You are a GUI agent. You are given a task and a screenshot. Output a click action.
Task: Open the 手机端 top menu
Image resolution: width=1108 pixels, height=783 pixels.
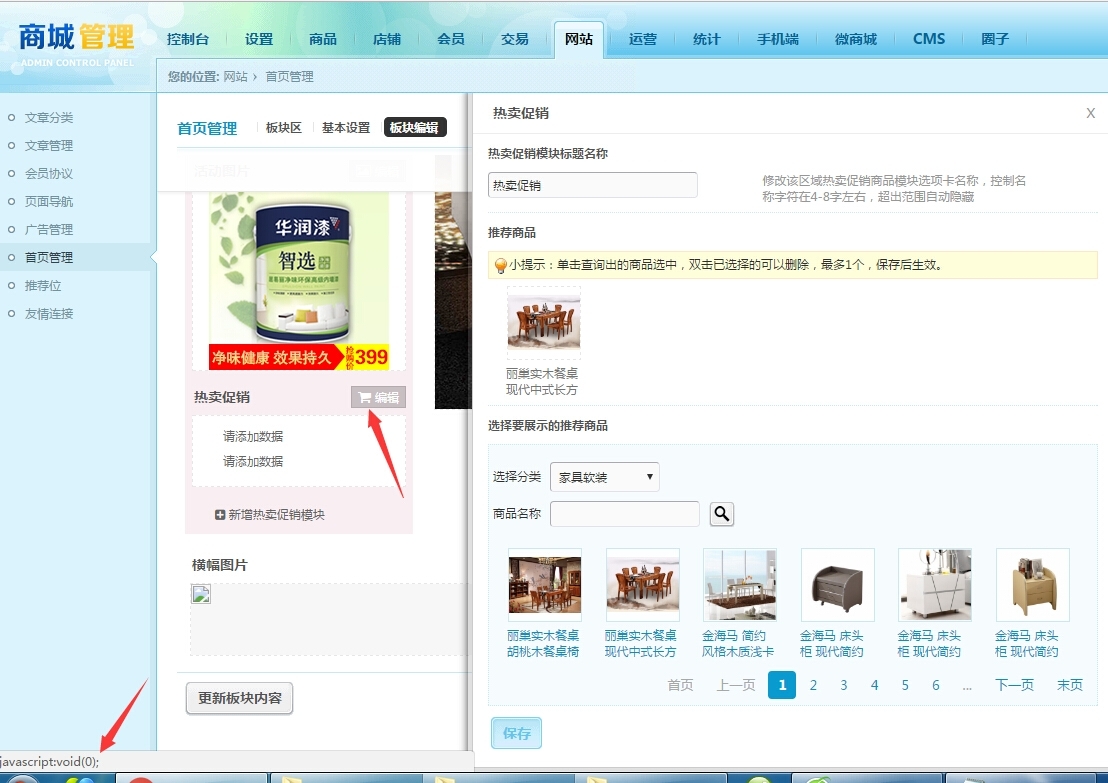pos(778,40)
